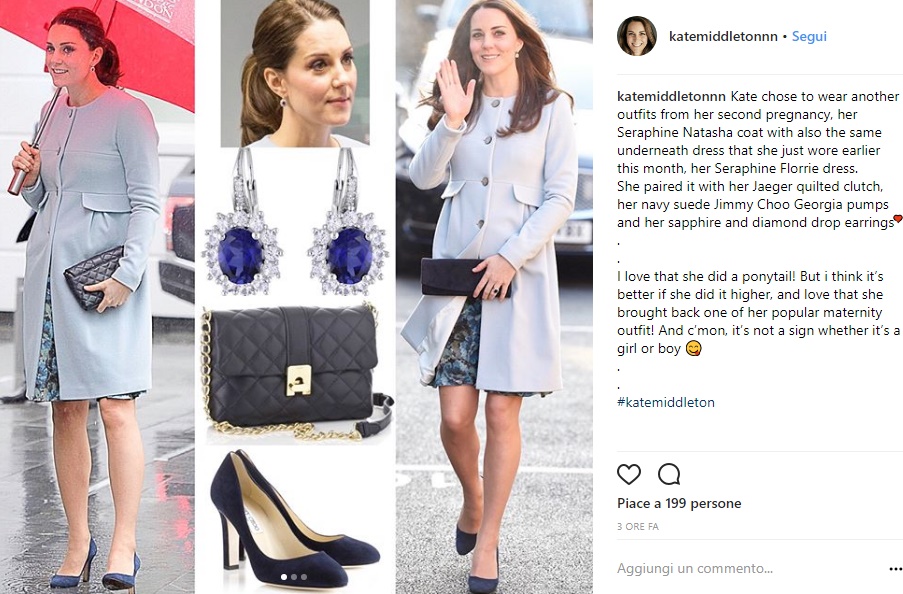This screenshot has width=903, height=594.
Task: Open katemiddletonnn username at caption start
Action: pyautogui.click(x=671, y=96)
